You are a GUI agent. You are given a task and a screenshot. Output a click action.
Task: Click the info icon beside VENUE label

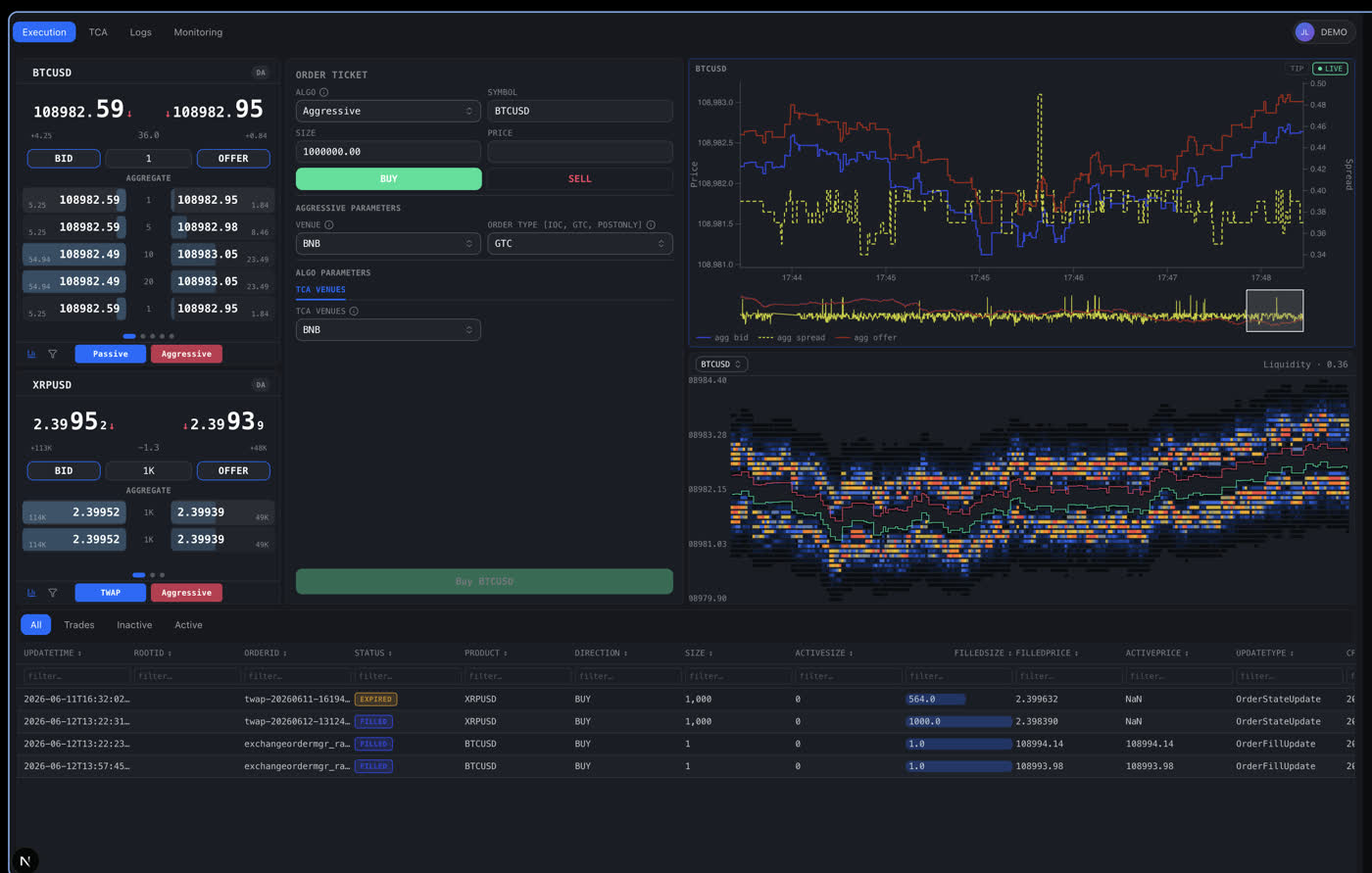(329, 224)
